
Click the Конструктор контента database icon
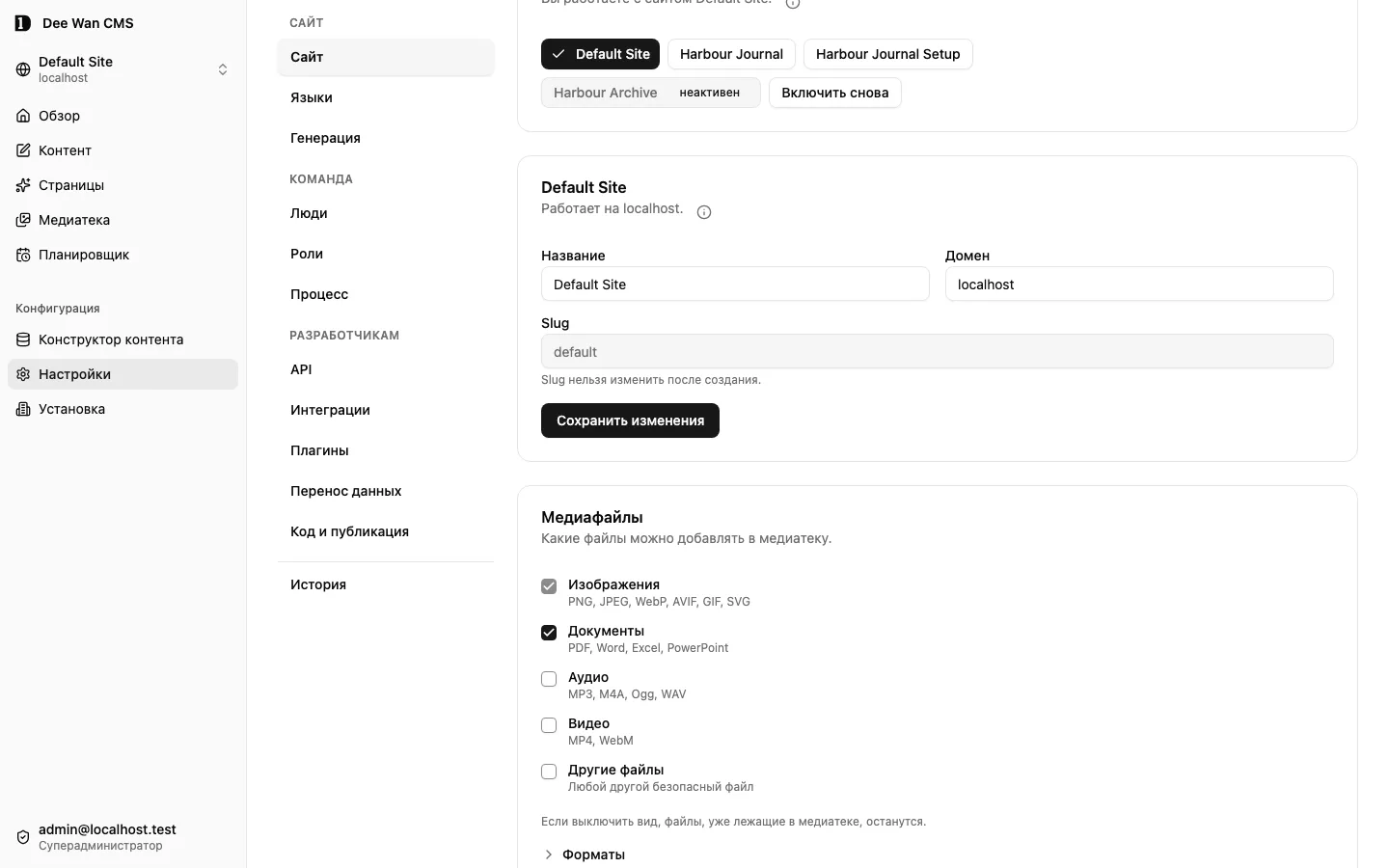(23, 339)
